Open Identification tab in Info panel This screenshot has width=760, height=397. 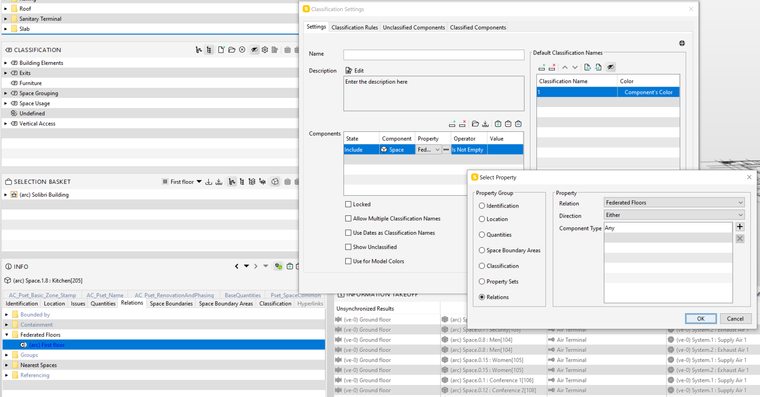point(22,303)
